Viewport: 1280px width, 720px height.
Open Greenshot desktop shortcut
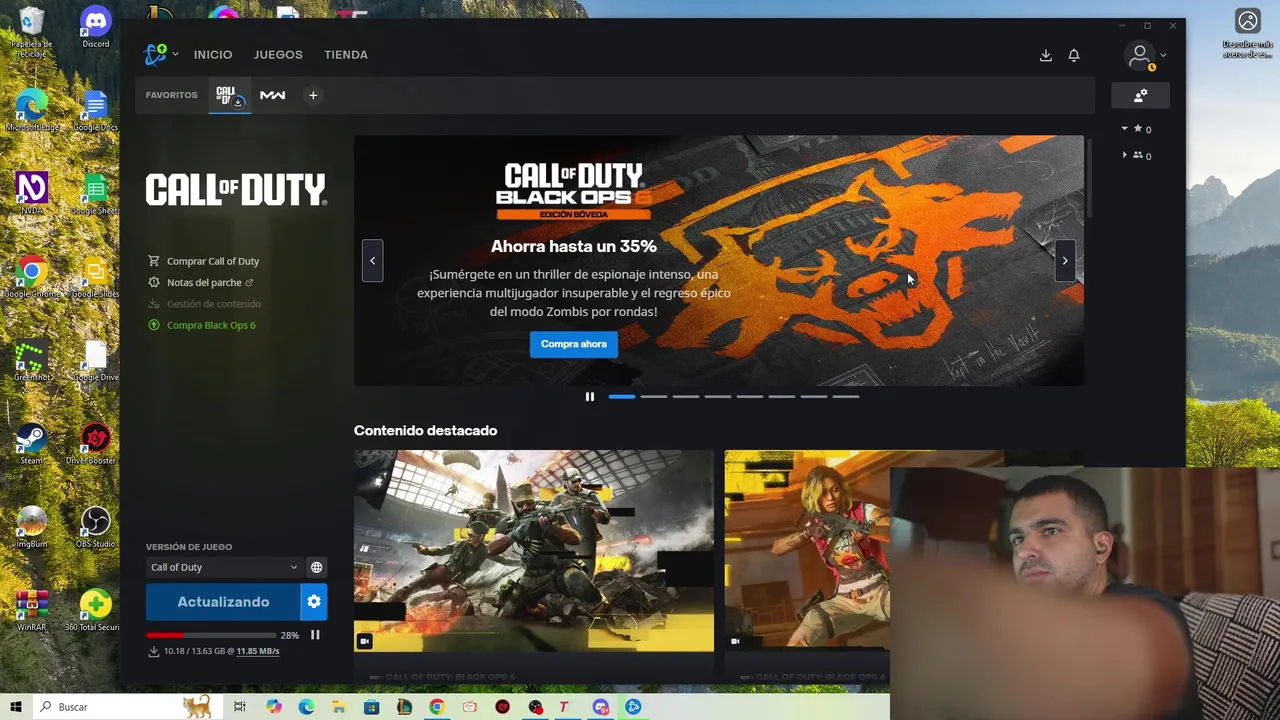pos(32,361)
